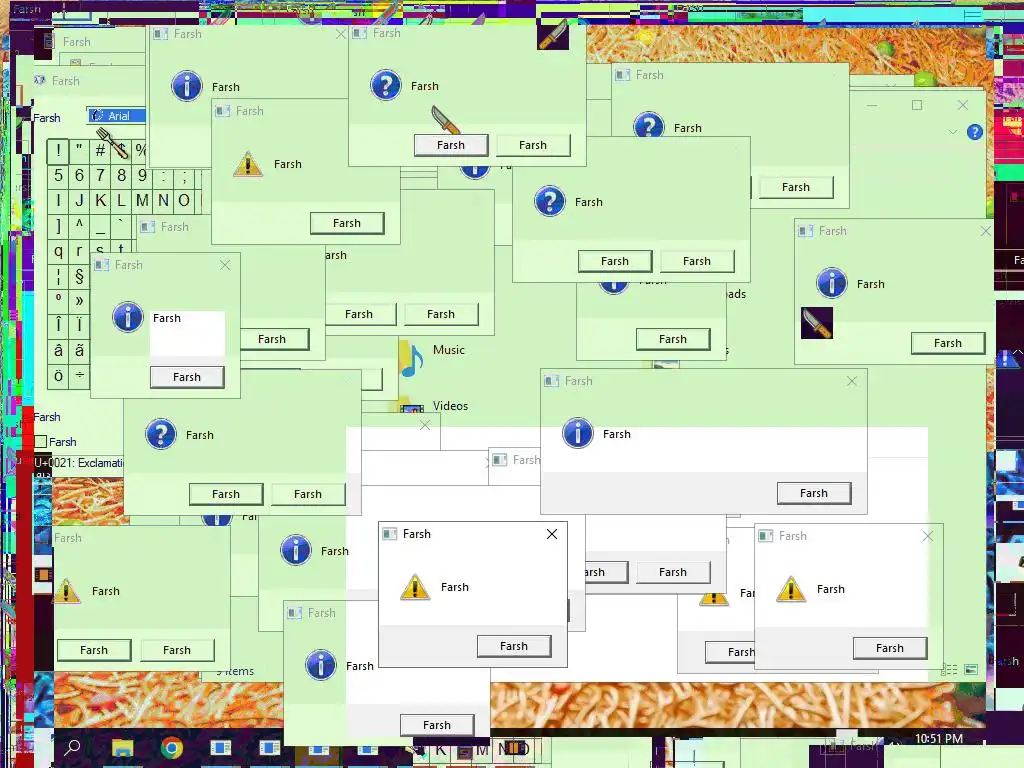The width and height of the screenshot is (1024, 768).
Task: Open the Arial font dropdown in Character Map
Action: tap(118, 116)
